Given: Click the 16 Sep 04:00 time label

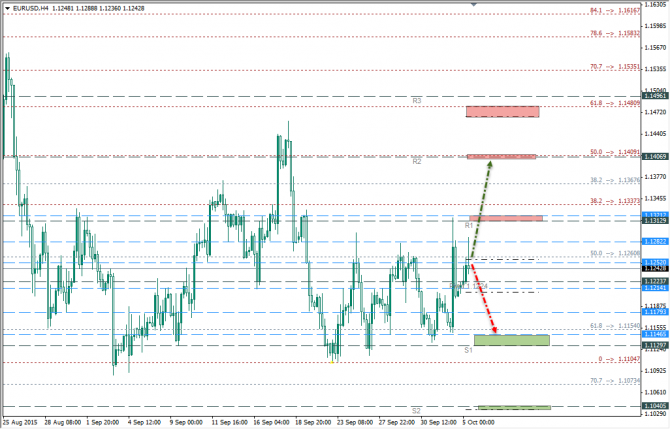Looking at the screenshot, I should coord(271,422).
